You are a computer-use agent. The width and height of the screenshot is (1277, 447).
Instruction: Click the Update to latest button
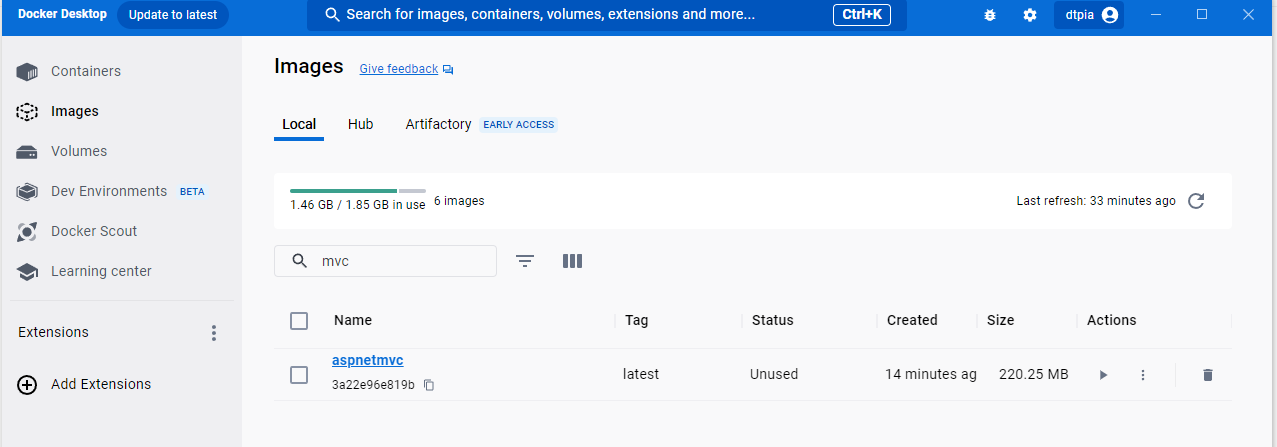[x=173, y=15]
